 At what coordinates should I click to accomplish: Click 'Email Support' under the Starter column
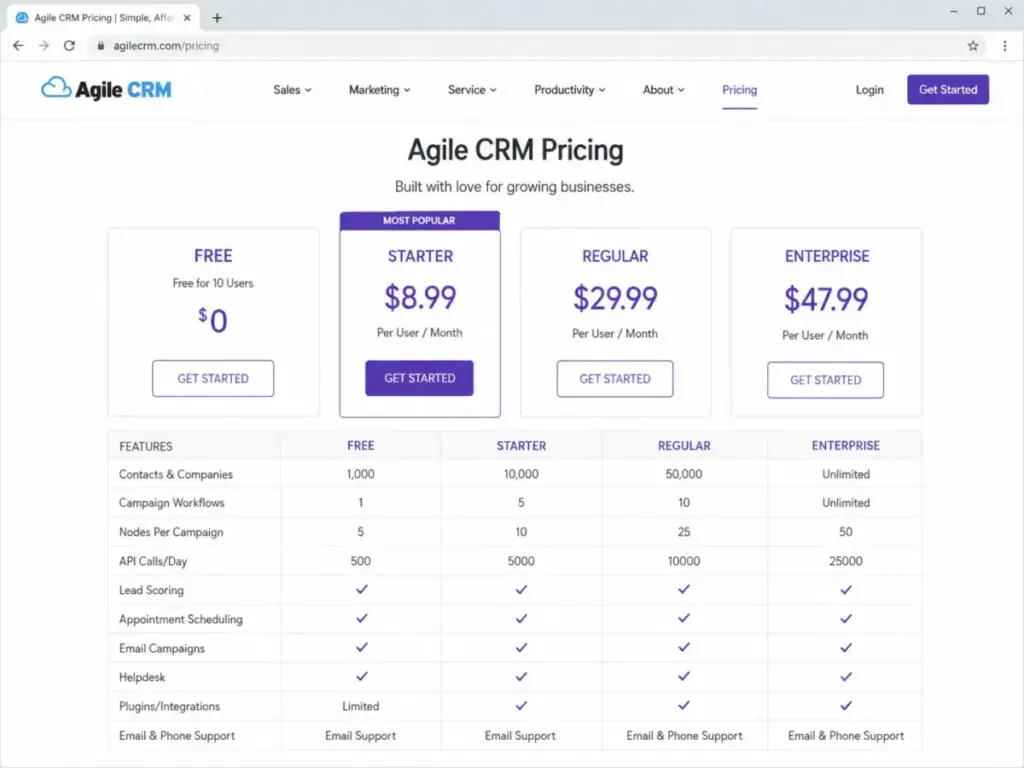click(x=520, y=735)
